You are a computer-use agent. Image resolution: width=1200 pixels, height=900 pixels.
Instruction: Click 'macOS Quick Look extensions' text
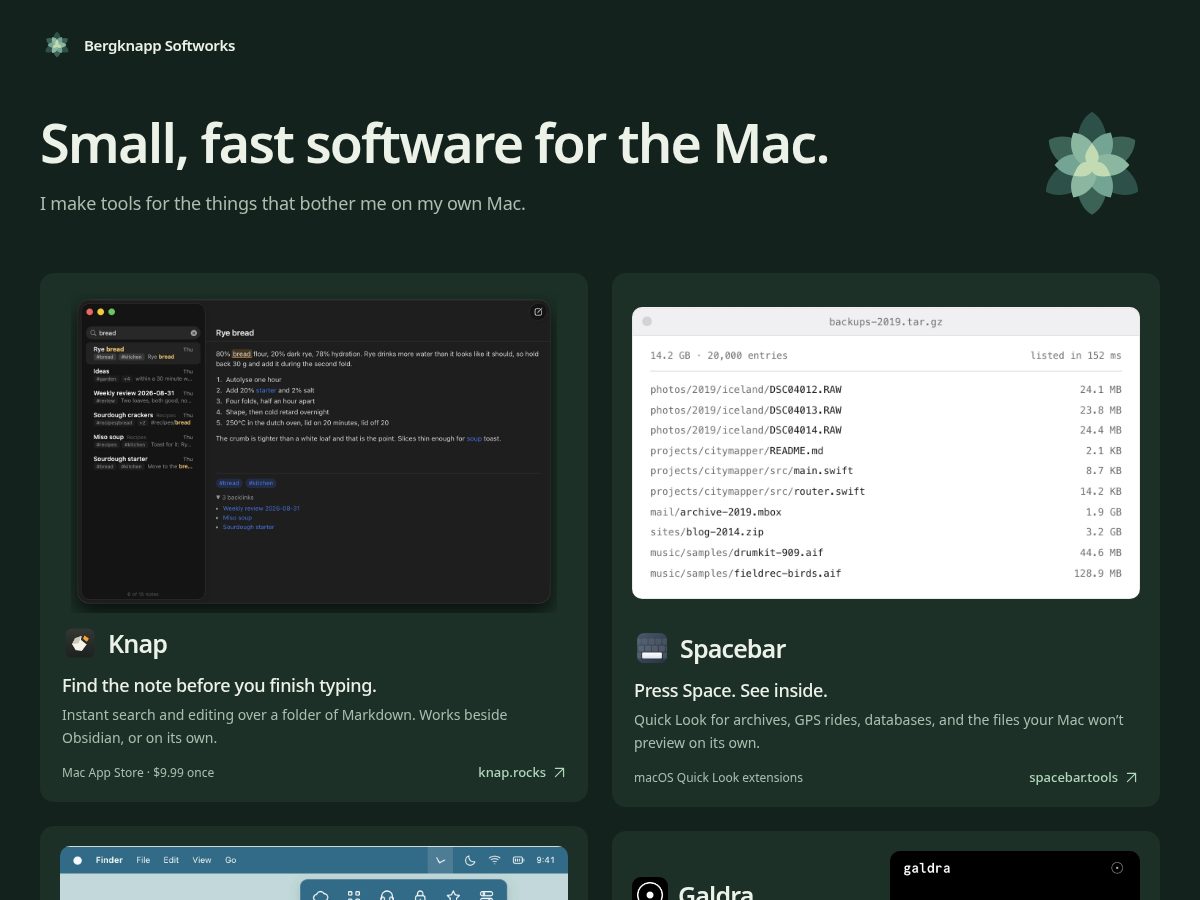coord(718,777)
